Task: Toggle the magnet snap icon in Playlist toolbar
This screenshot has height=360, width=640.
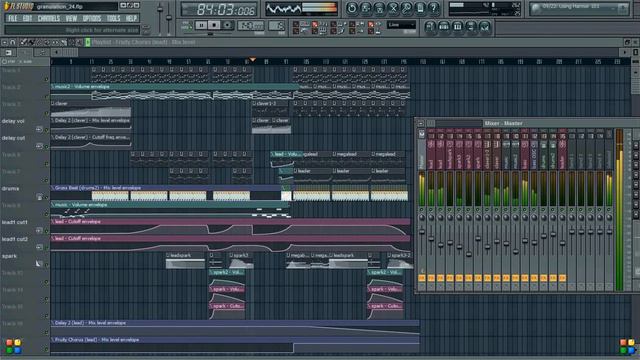Action: 13,42
